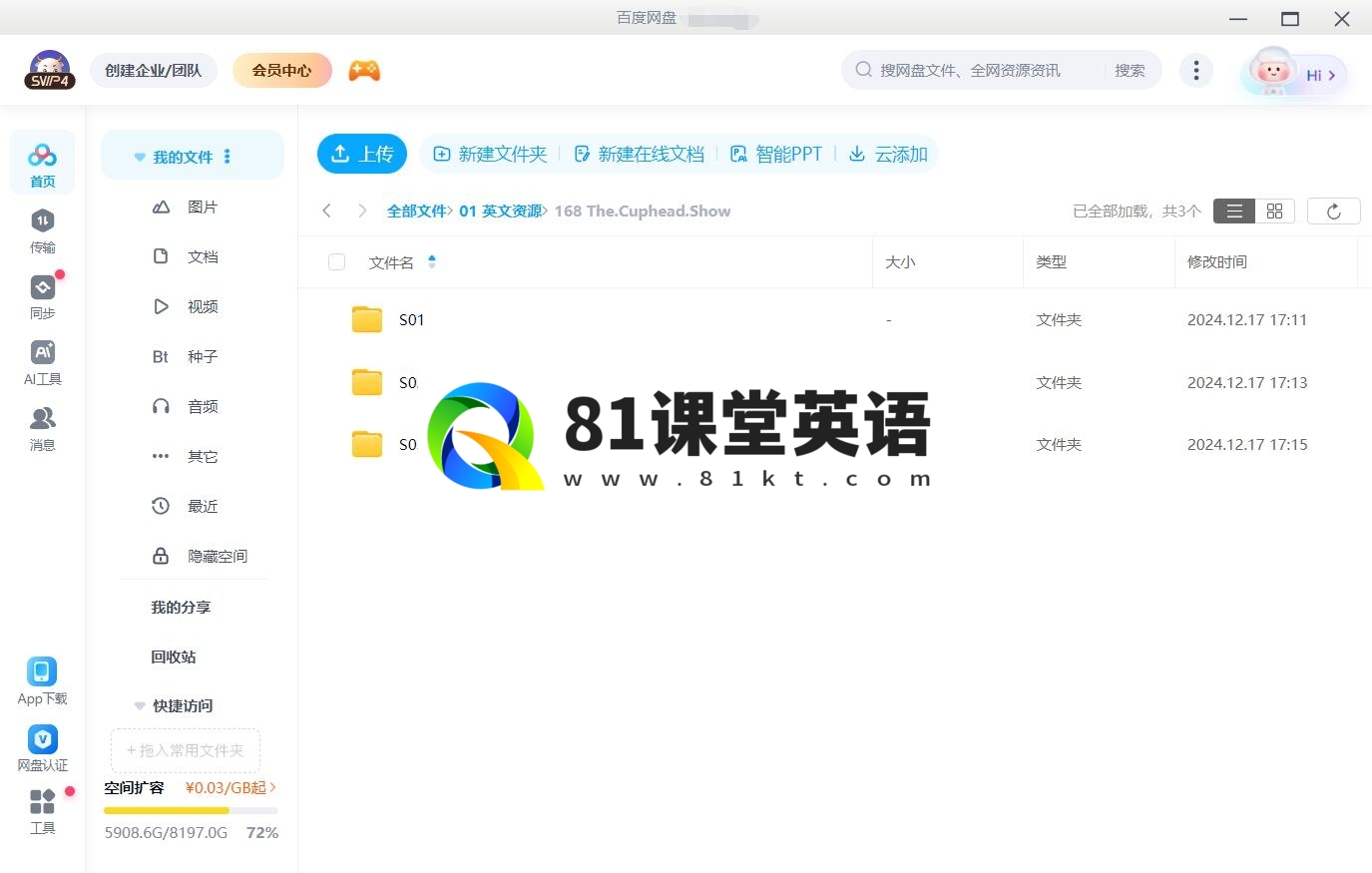Show 其它 other files category

click(186, 456)
